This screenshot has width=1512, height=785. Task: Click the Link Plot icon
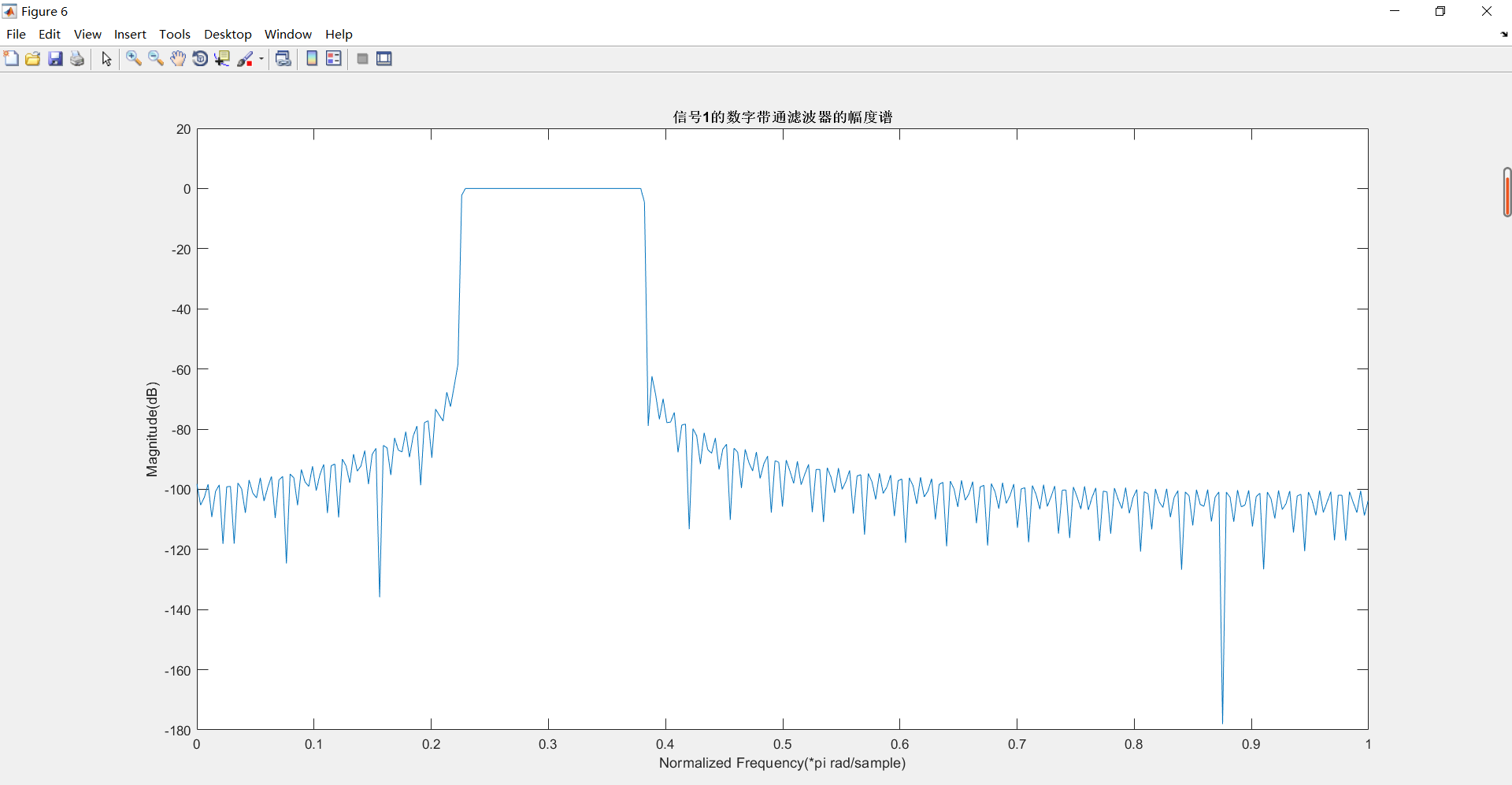pos(283,59)
